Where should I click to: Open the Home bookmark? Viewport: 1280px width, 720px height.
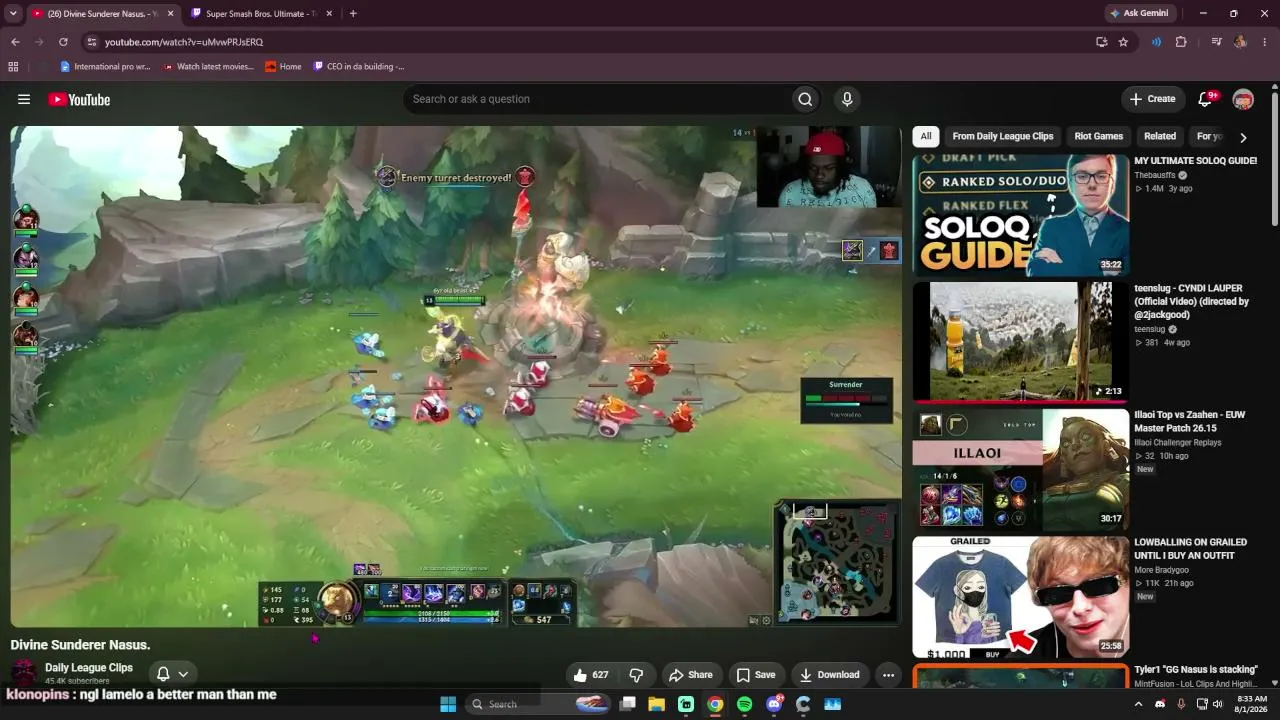(284, 67)
